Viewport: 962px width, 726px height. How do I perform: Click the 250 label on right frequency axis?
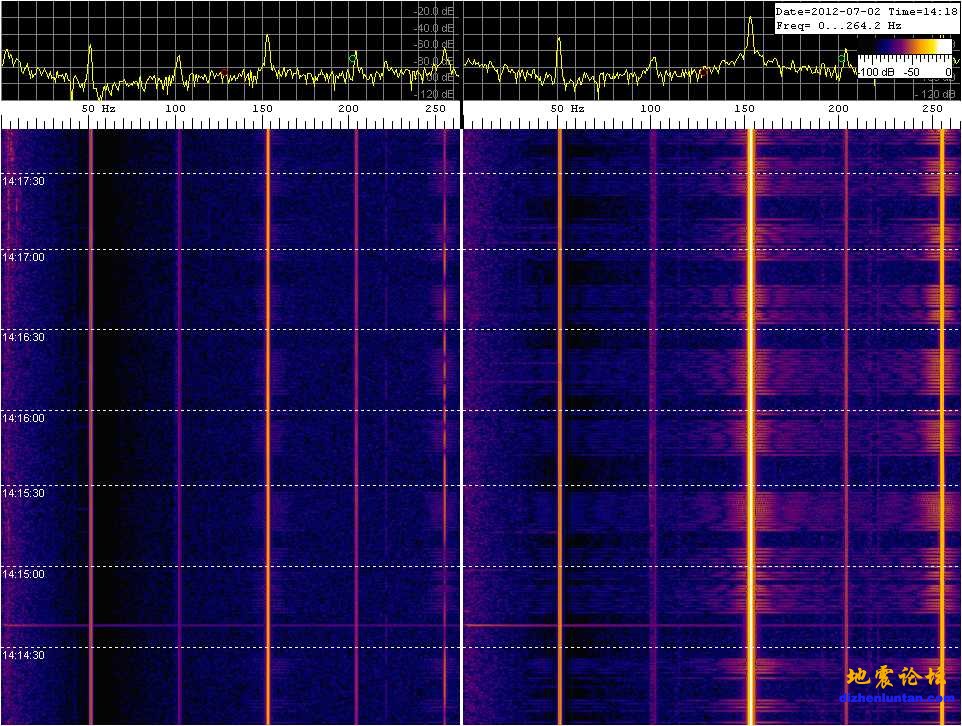pos(932,109)
